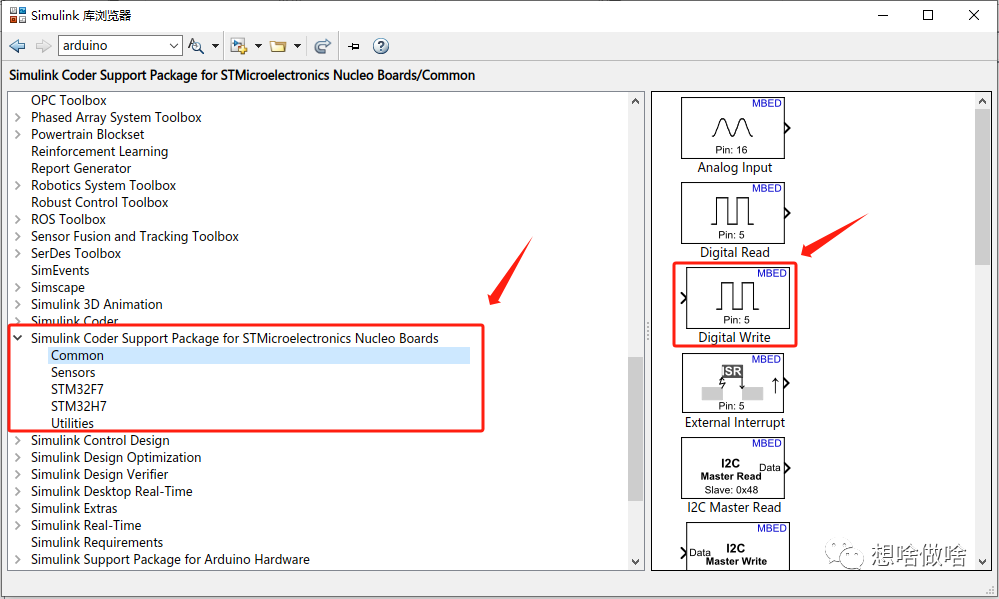The height and width of the screenshot is (599, 999).
Task: Expand ROS Toolbox node
Action: pyautogui.click(x=18, y=219)
